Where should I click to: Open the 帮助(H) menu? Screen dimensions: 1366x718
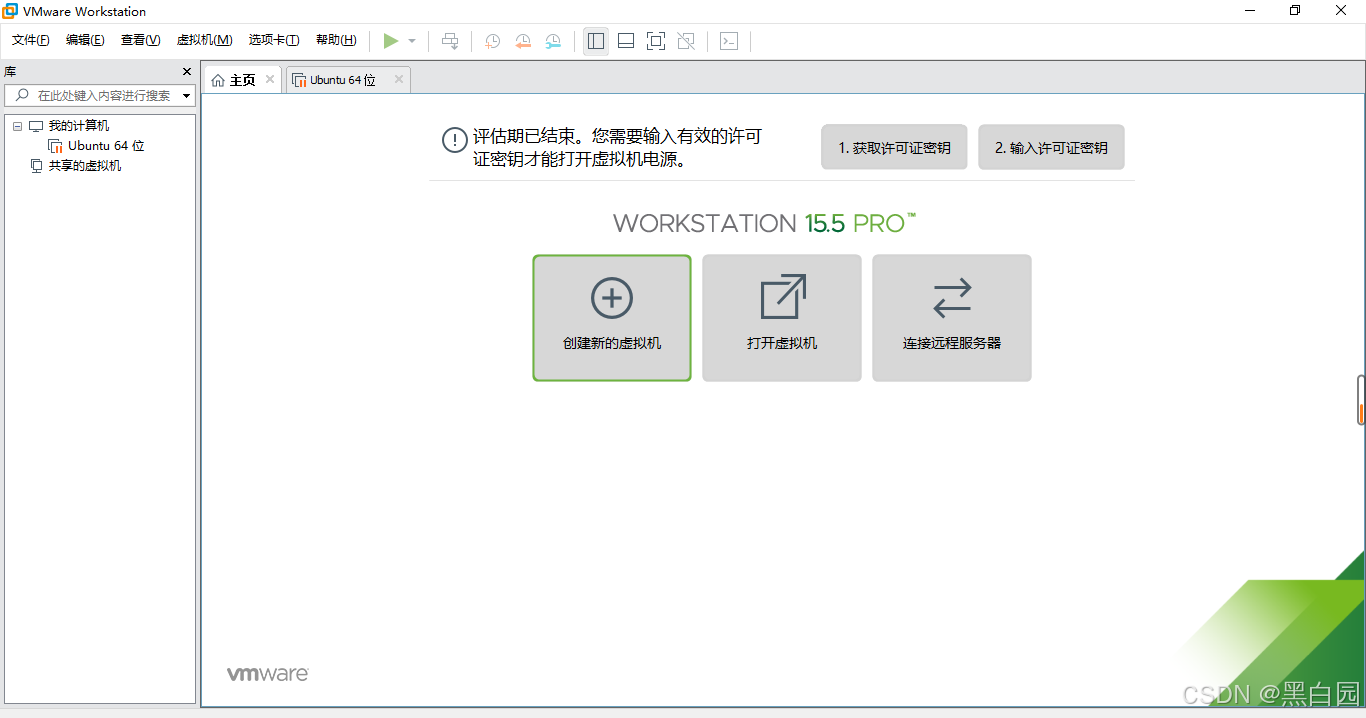tap(336, 40)
